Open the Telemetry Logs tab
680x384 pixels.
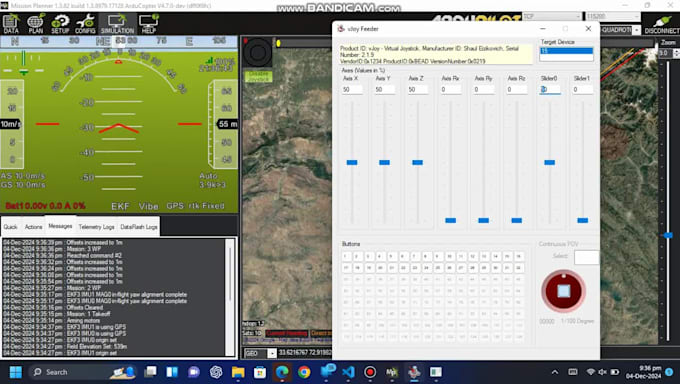point(96,227)
